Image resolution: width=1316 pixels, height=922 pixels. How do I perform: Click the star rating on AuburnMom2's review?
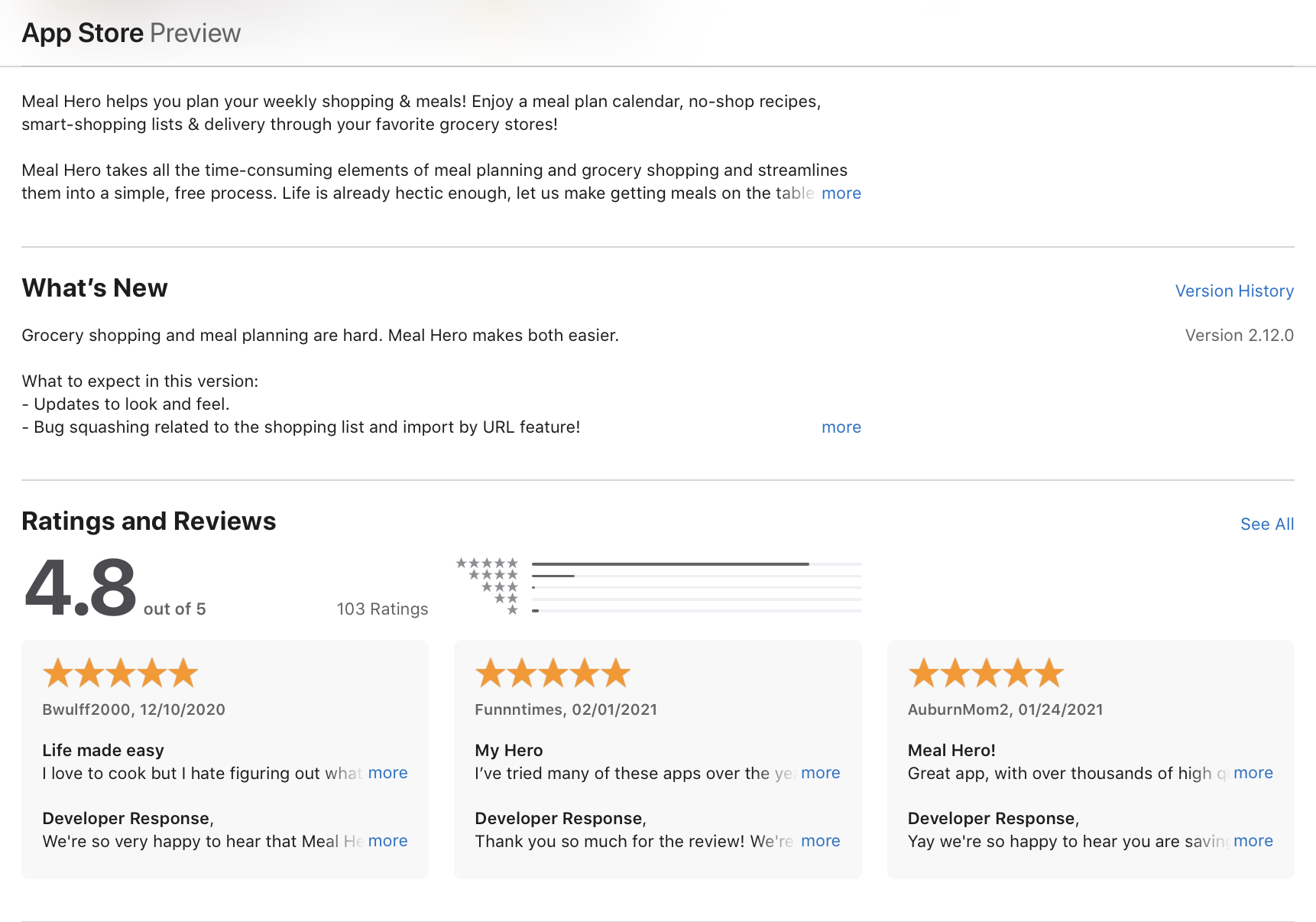point(985,674)
